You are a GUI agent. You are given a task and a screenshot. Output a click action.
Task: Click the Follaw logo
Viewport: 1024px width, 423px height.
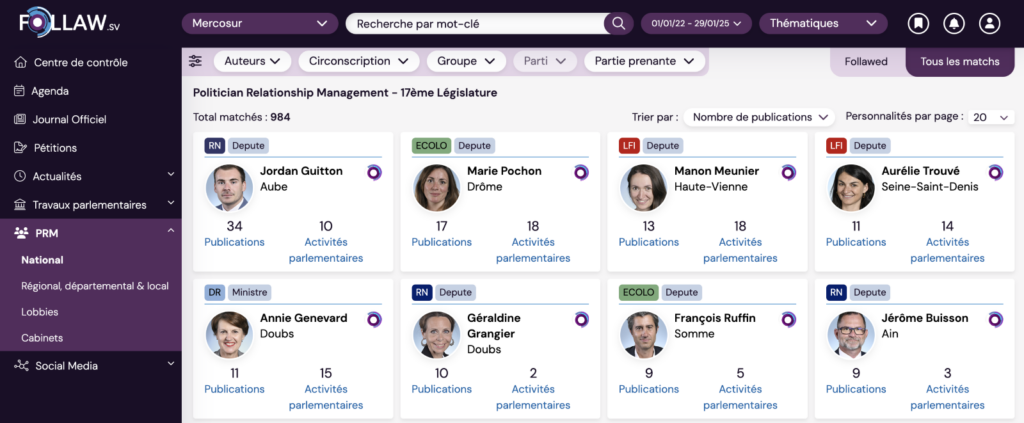(66, 22)
